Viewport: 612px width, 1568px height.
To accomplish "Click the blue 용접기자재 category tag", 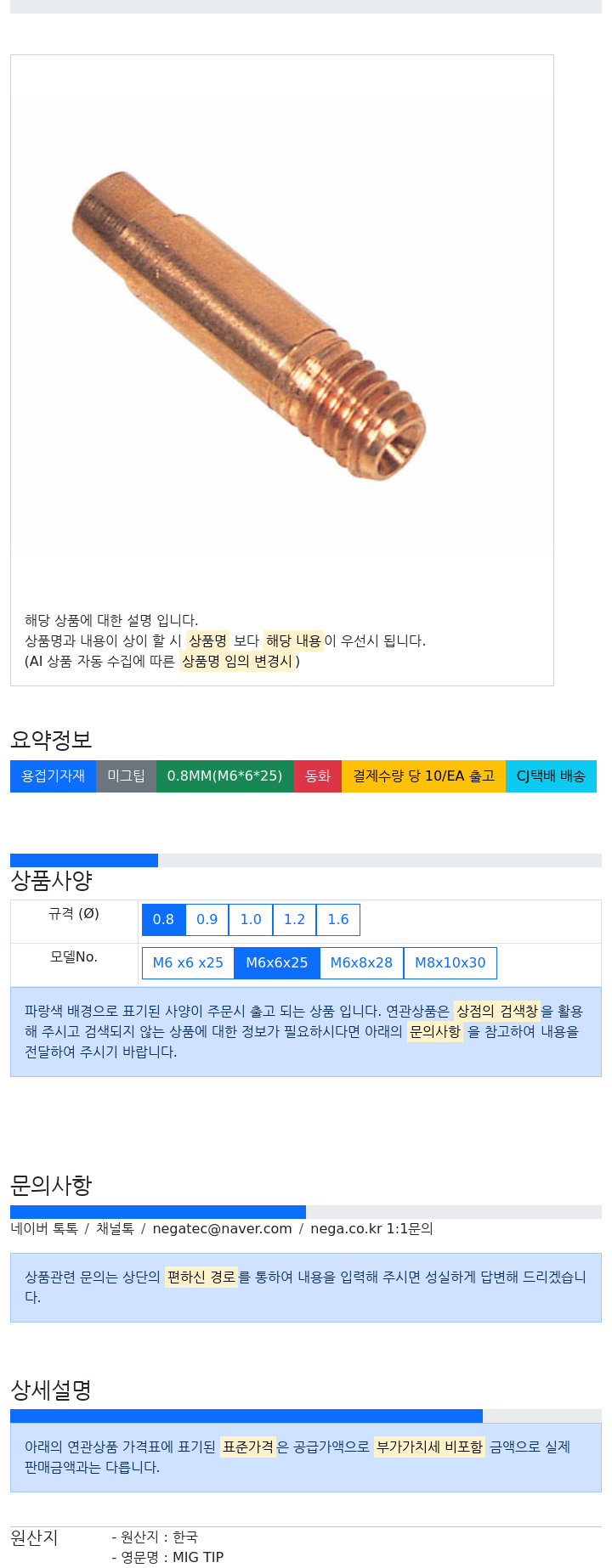I will (53, 776).
